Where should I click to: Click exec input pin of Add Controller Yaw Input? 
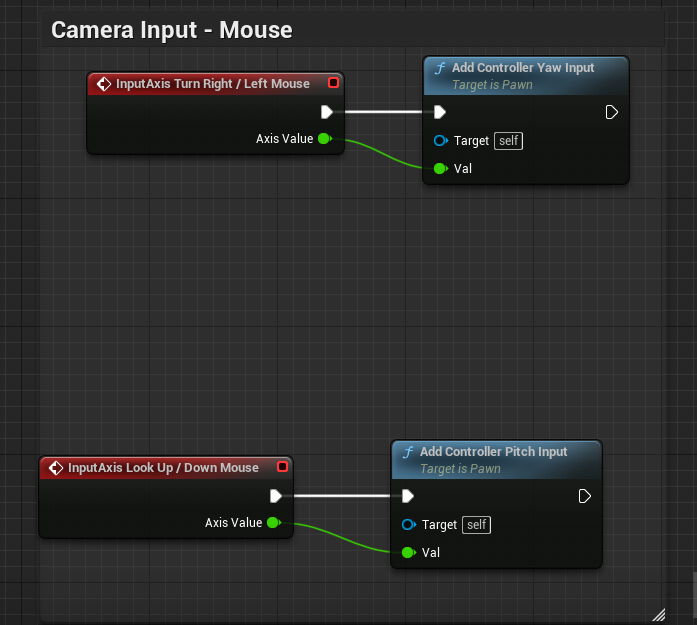click(440, 112)
